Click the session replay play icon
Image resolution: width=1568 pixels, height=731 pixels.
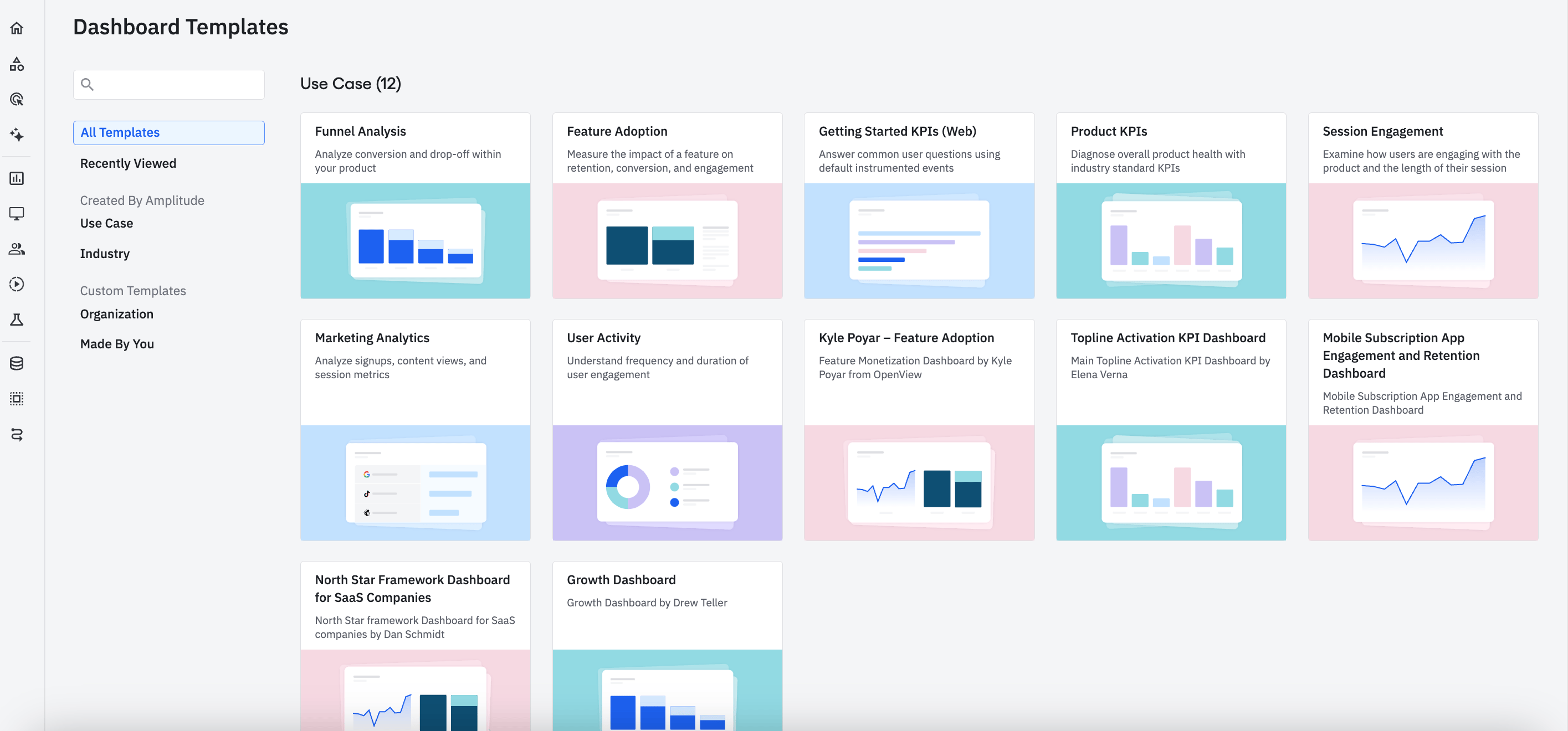click(x=17, y=284)
